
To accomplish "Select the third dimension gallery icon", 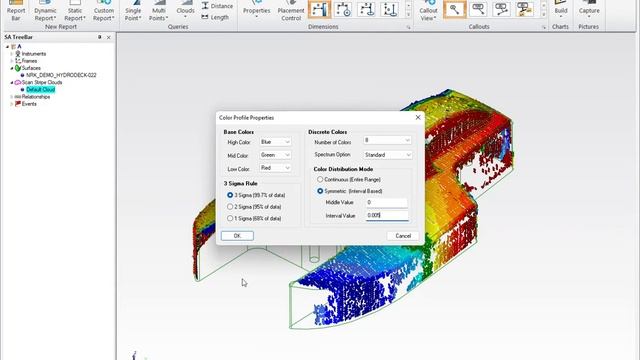I will click(366, 9).
